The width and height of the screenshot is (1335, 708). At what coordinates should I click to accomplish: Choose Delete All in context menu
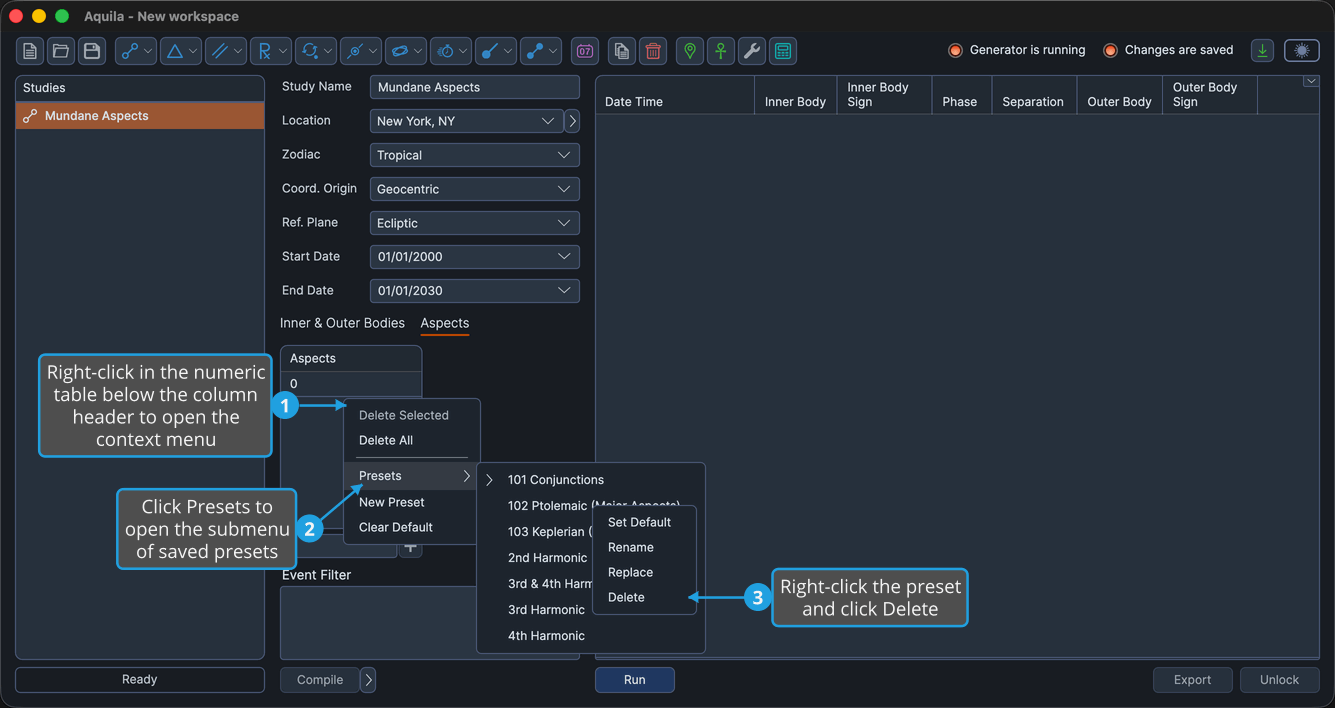click(386, 440)
